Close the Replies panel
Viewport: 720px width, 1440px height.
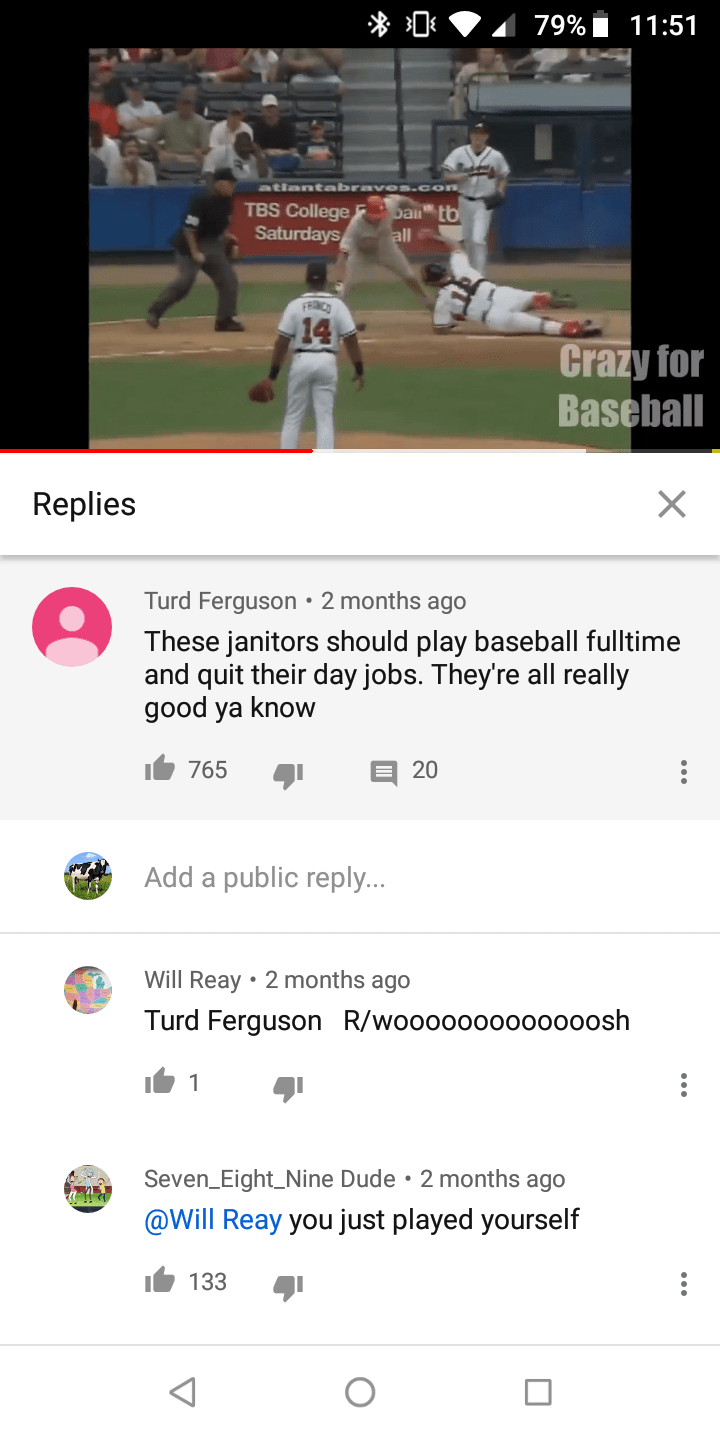click(x=672, y=504)
